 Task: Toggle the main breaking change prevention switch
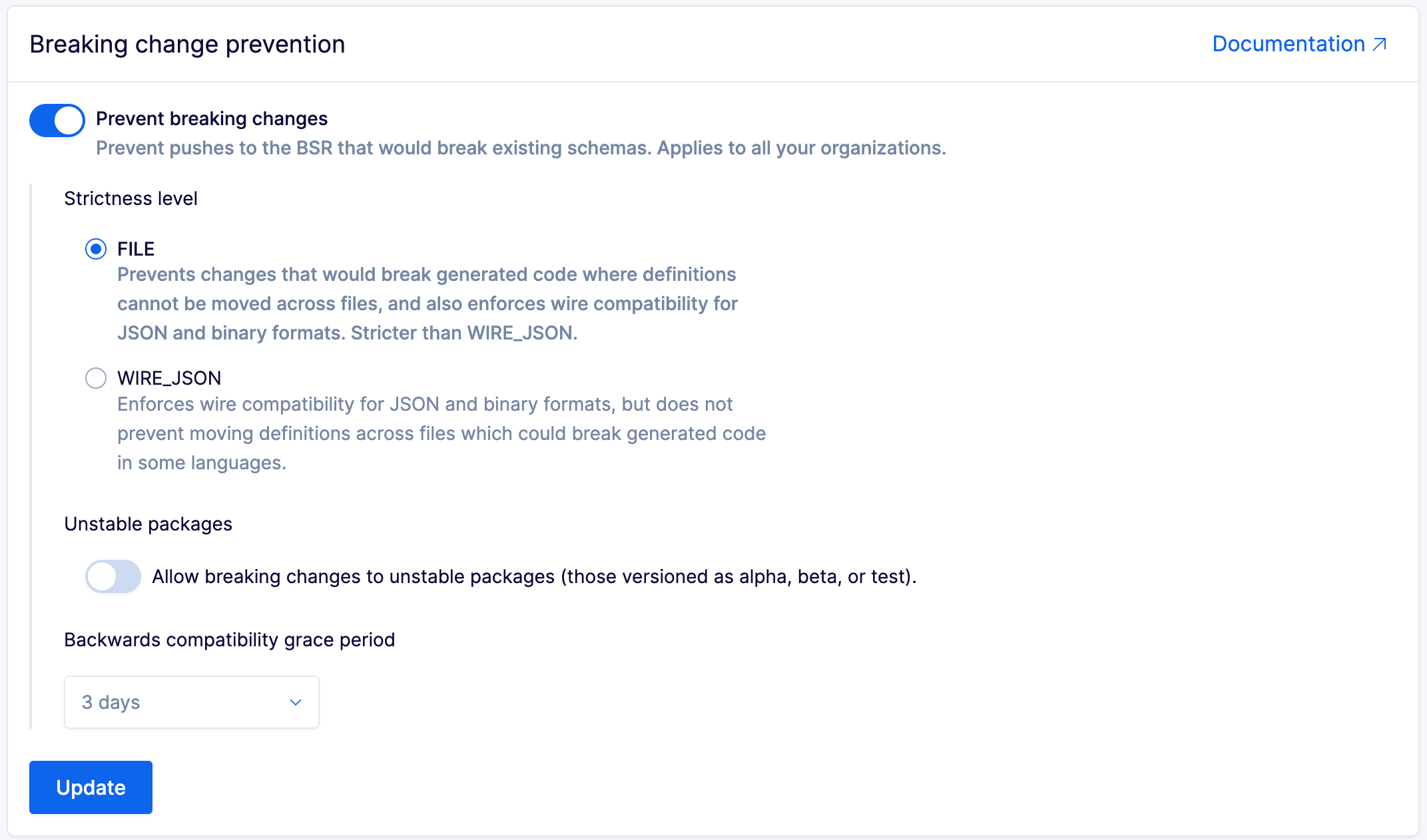click(56, 118)
